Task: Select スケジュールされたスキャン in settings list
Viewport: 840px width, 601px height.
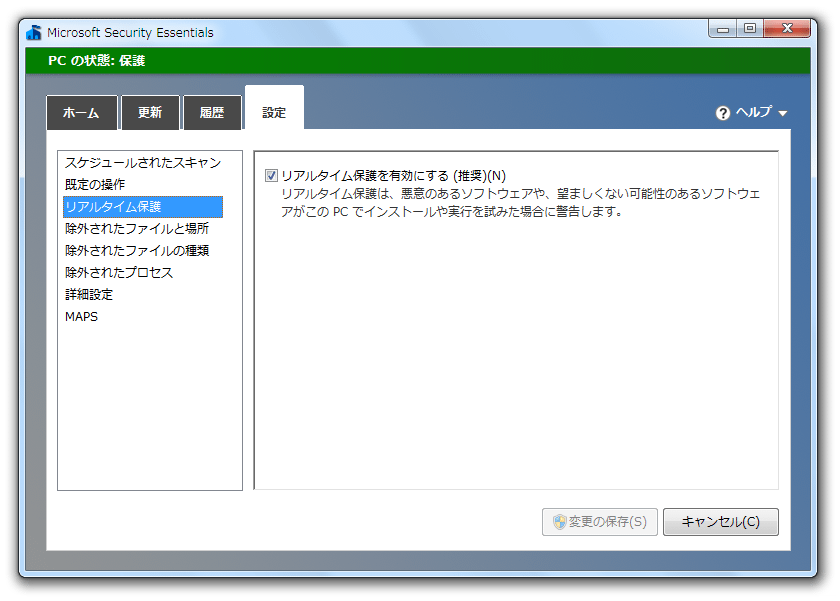Action: 143,163
